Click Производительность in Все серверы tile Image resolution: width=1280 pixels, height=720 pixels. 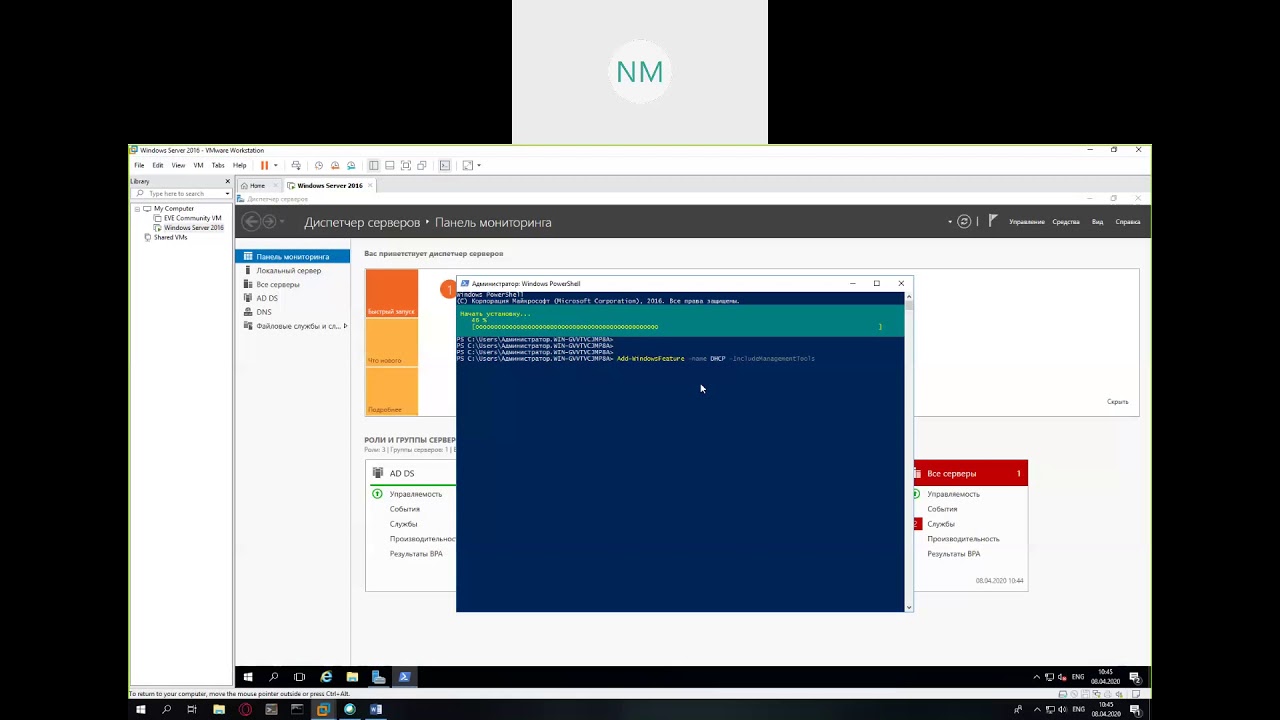963,539
